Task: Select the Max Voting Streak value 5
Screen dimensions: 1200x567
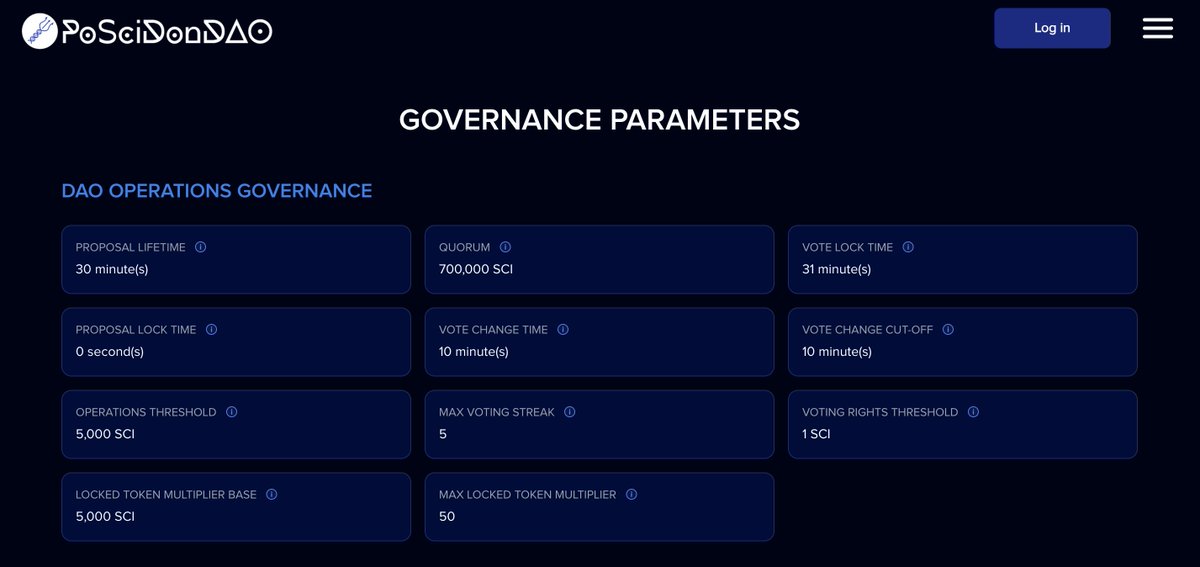Action: click(x=443, y=434)
